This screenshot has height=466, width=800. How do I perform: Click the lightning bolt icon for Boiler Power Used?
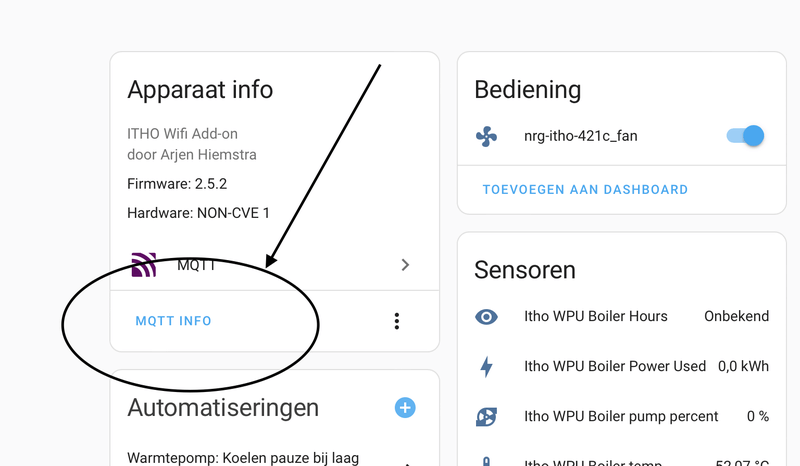(x=487, y=366)
